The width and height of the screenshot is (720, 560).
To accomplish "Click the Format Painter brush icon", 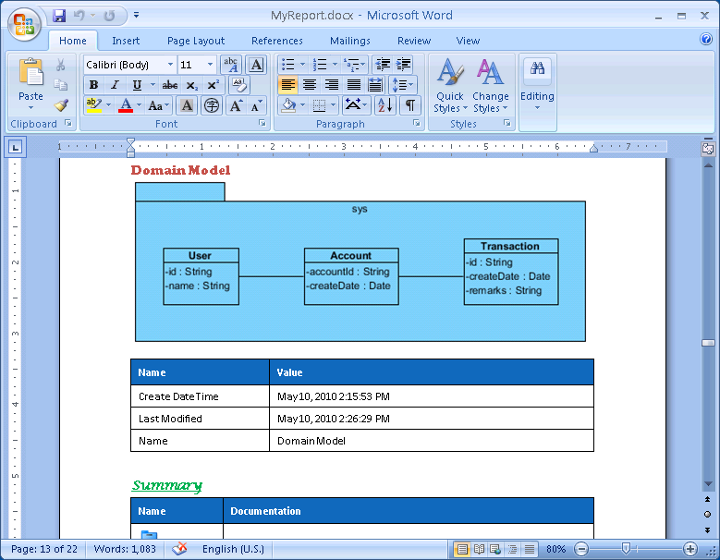I will tap(61, 106).
